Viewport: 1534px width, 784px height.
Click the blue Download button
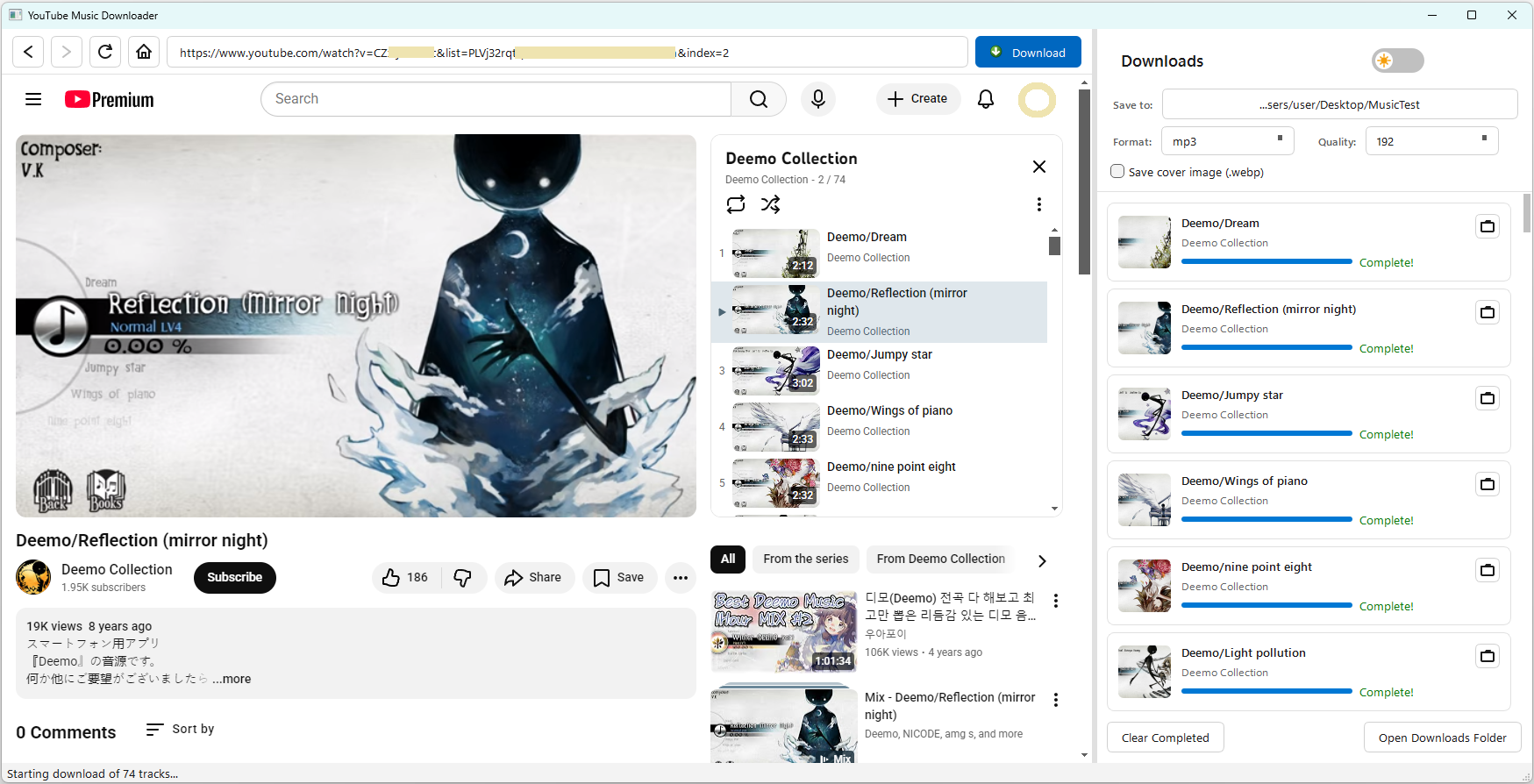pos(1028,52)
